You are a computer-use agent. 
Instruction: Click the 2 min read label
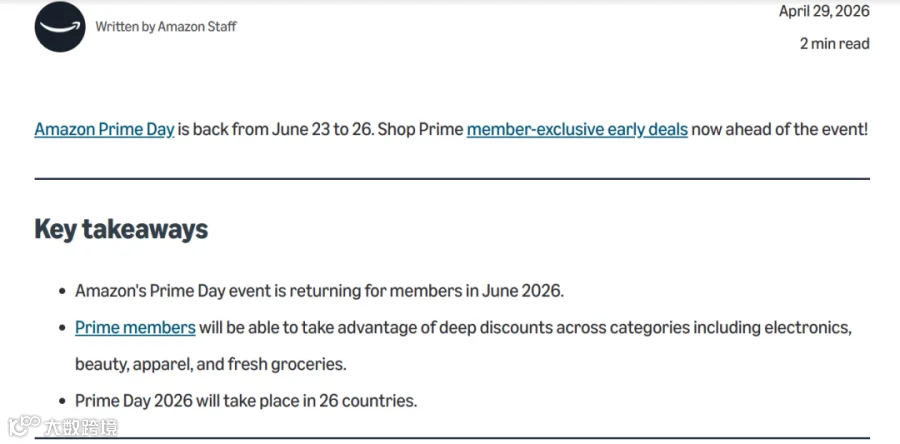pos(835,44)
